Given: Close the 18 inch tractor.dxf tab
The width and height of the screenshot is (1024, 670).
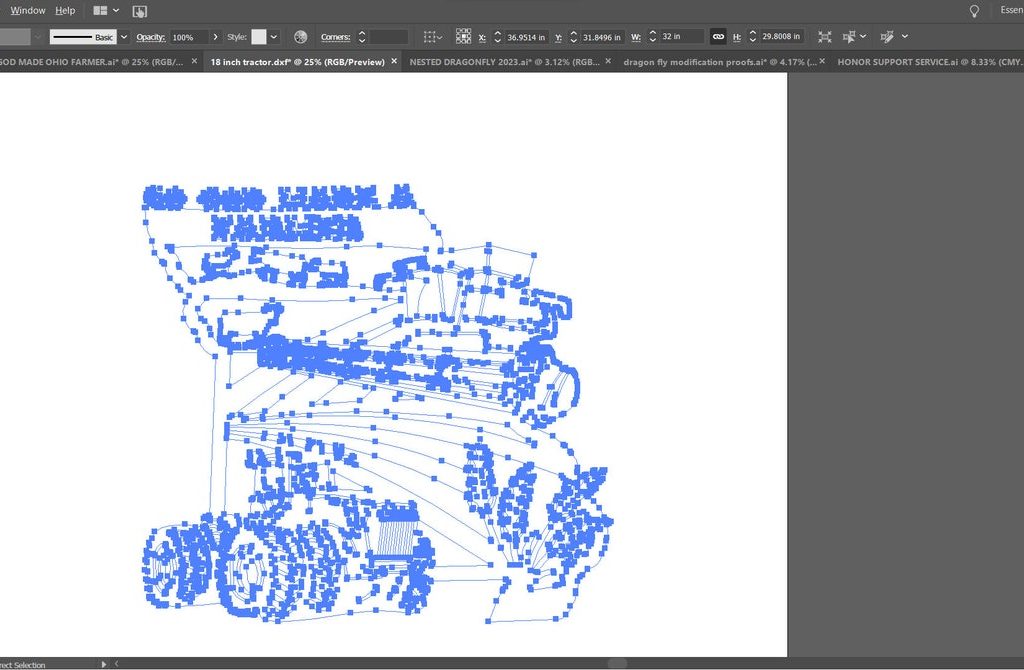Looking at the screenshot, I should [394, 62].
